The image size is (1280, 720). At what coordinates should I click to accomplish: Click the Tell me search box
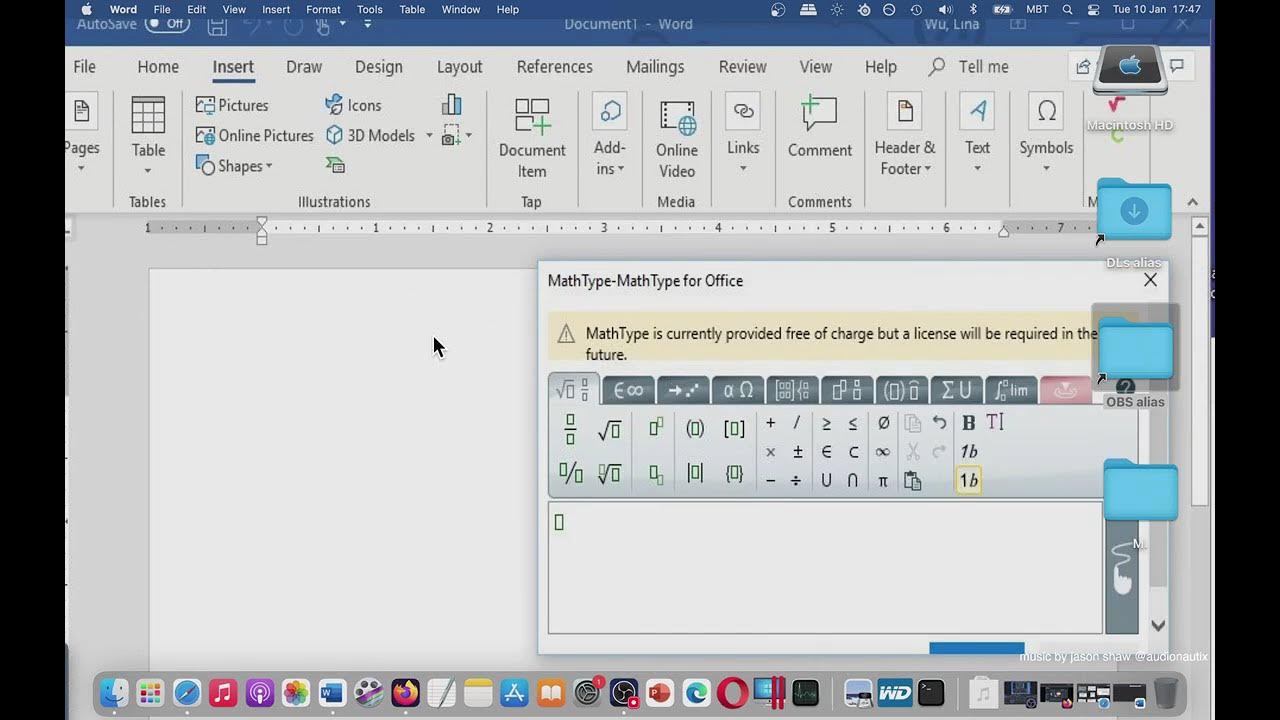click(x=970, y=67)
